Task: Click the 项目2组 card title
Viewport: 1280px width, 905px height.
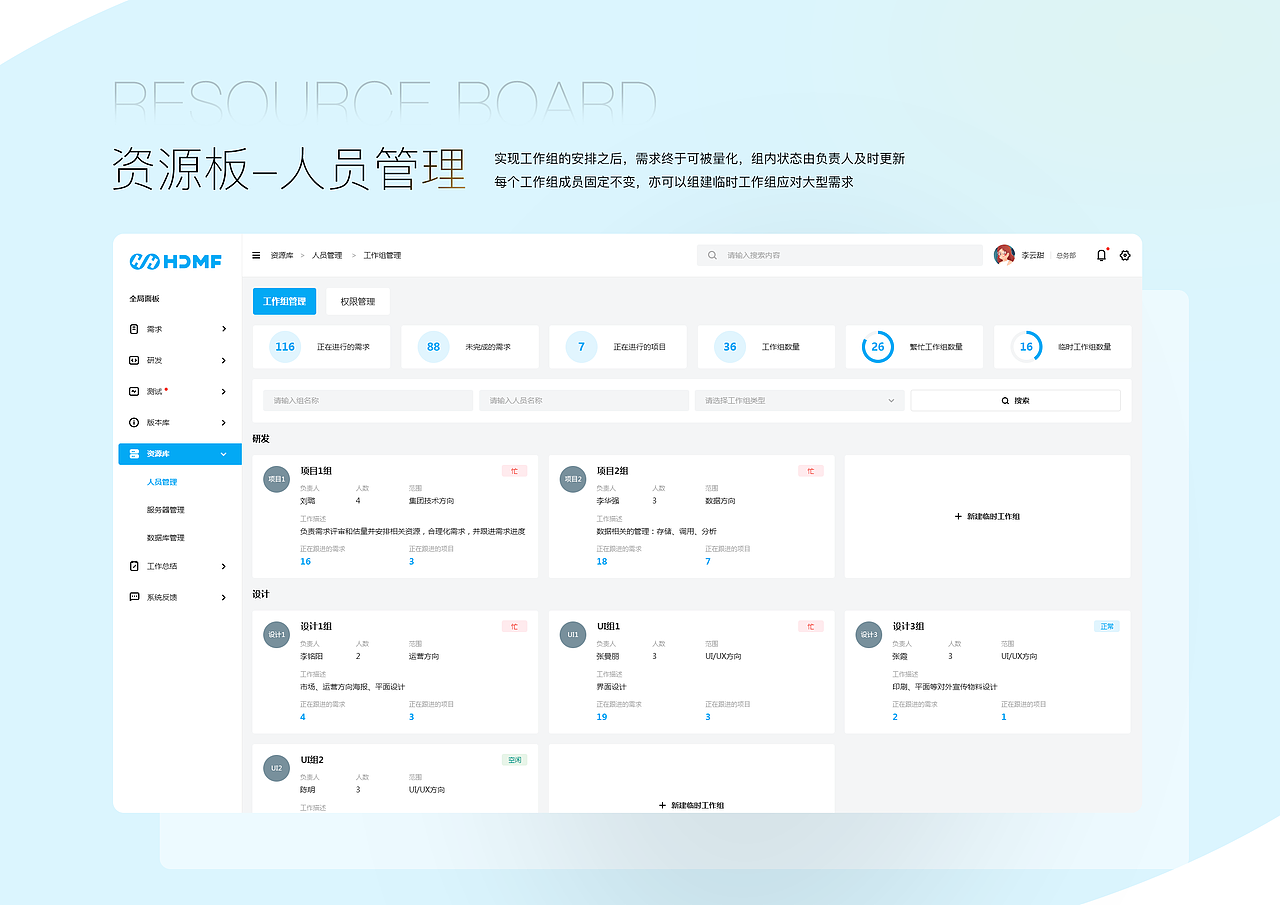Action: click(612, 471)
